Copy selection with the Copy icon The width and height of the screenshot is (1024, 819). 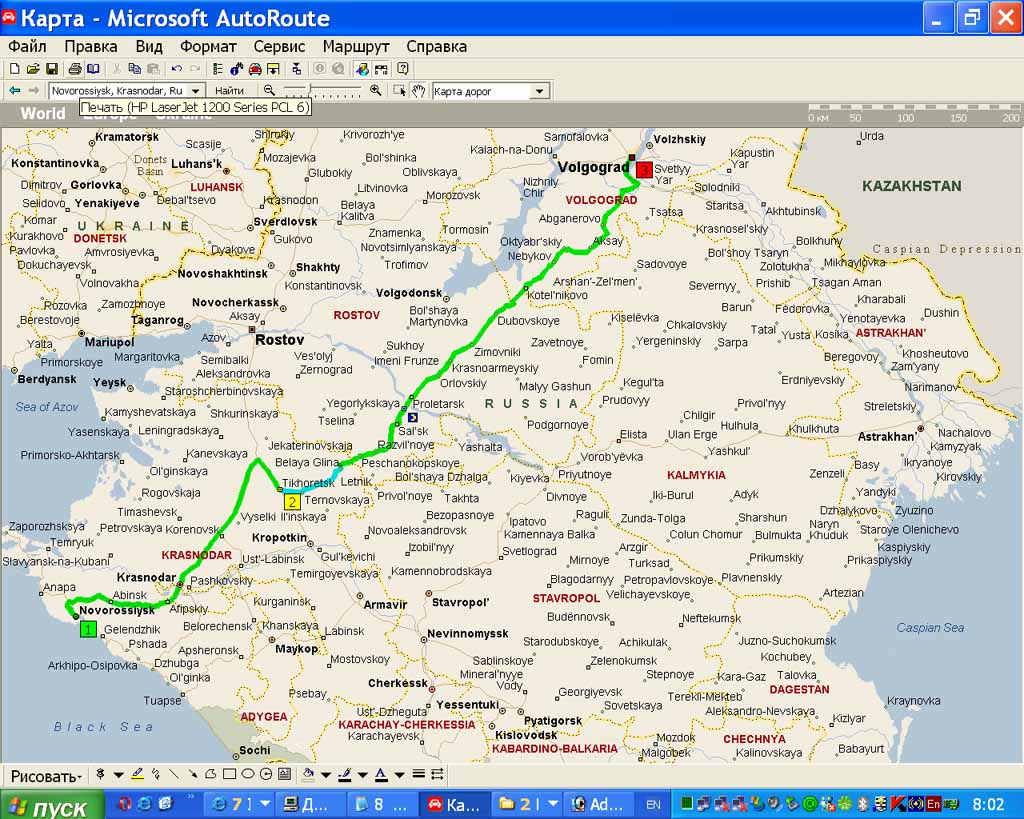[135, 69]
